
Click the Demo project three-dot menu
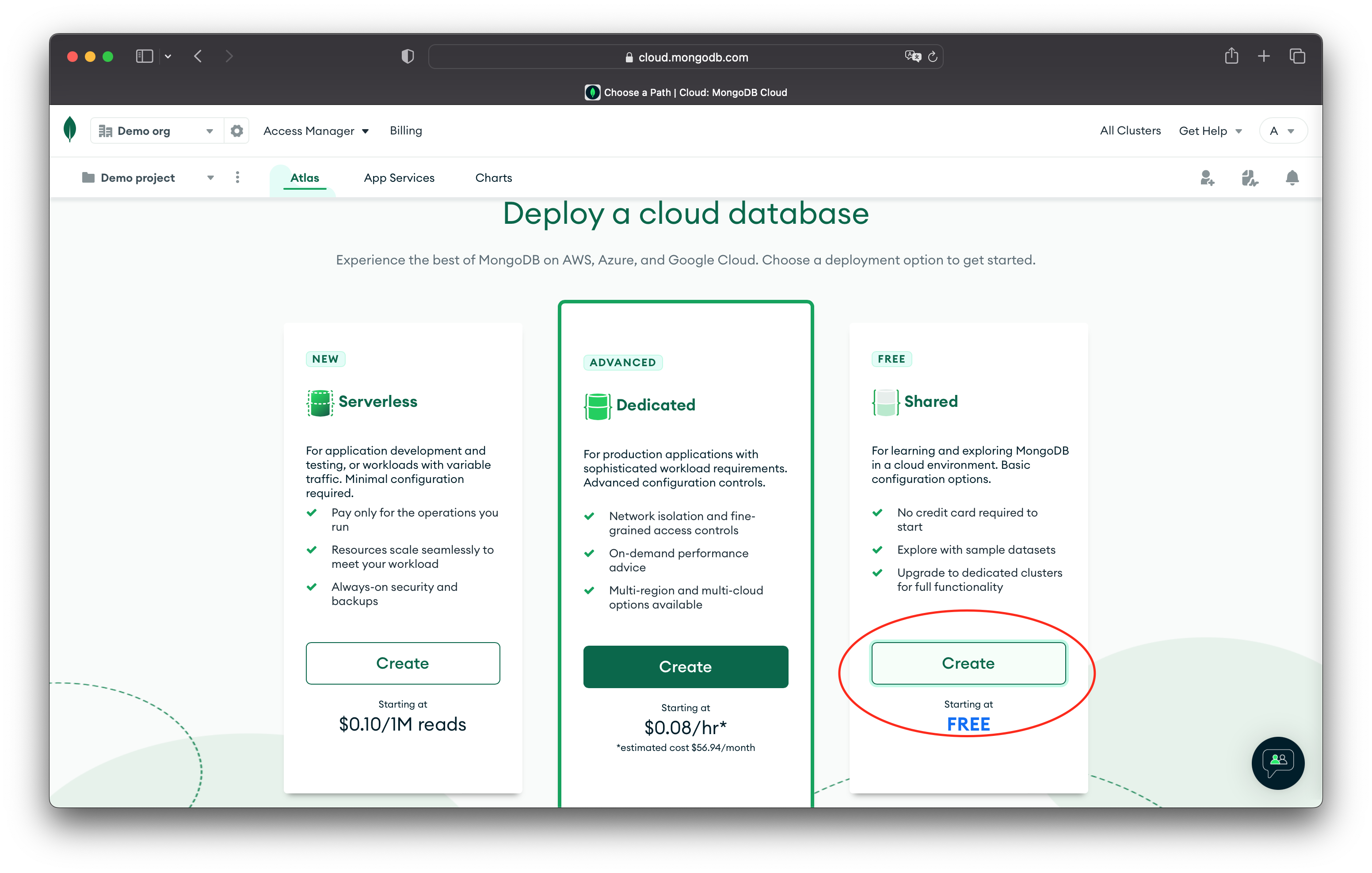(237, 177)
